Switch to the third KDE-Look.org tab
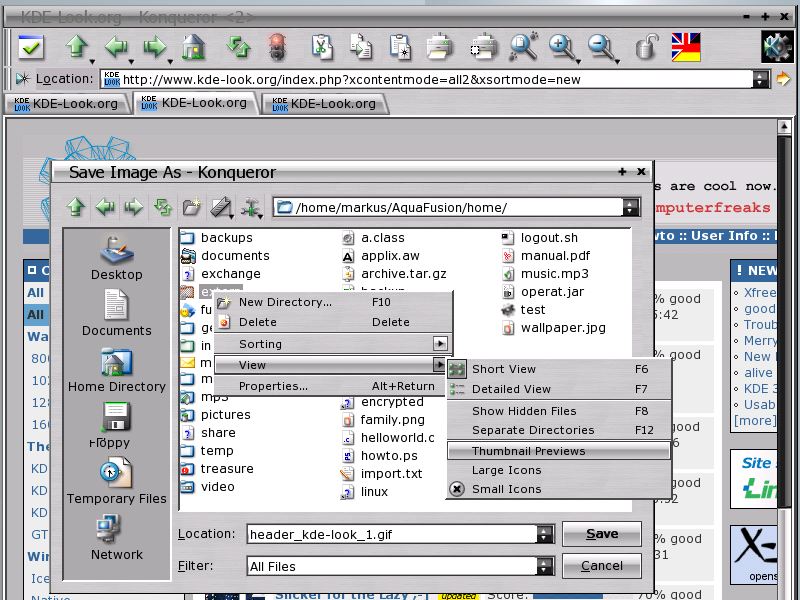 pos(324,104)
